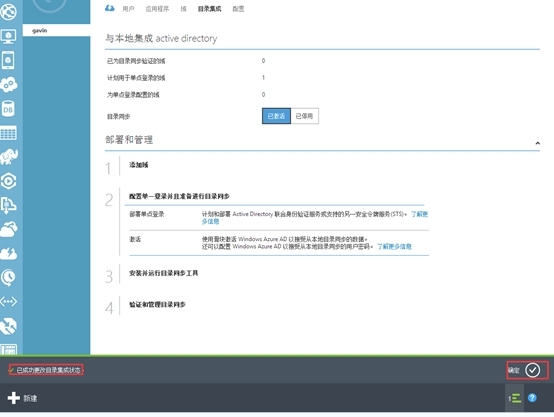
Task: Open the Mobile Services phone icon
Action: 8,60
